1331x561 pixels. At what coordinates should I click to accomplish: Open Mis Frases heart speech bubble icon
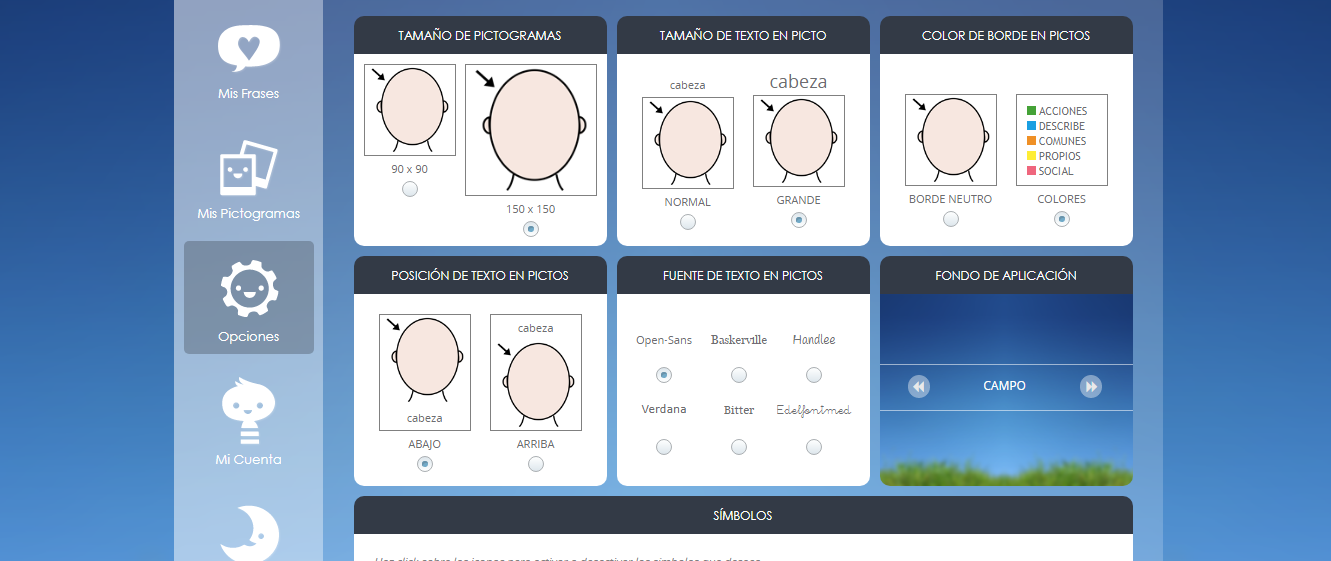tap(248, 48)
